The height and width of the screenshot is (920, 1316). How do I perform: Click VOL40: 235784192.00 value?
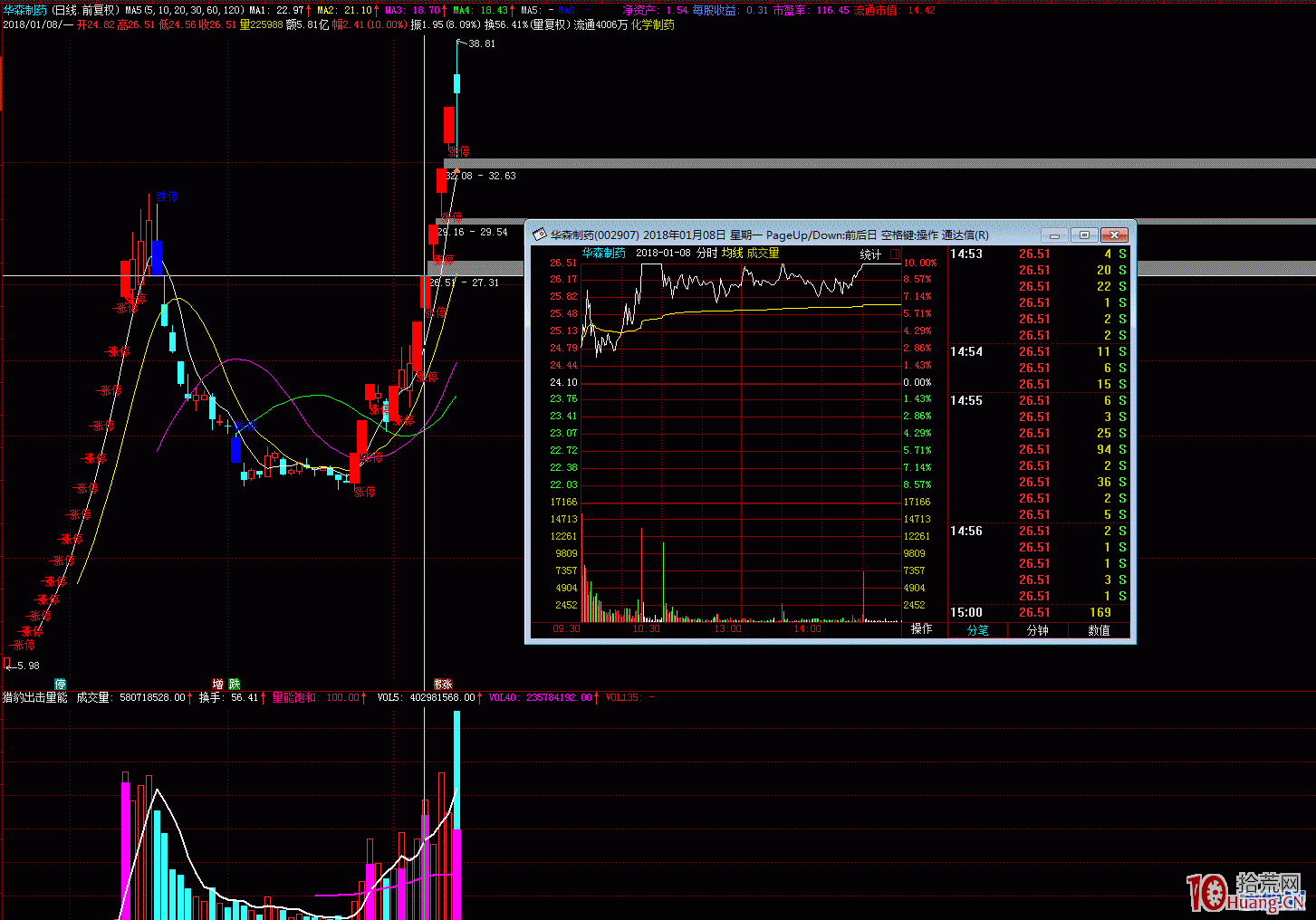pyautogui.click(x=541, y=697)
